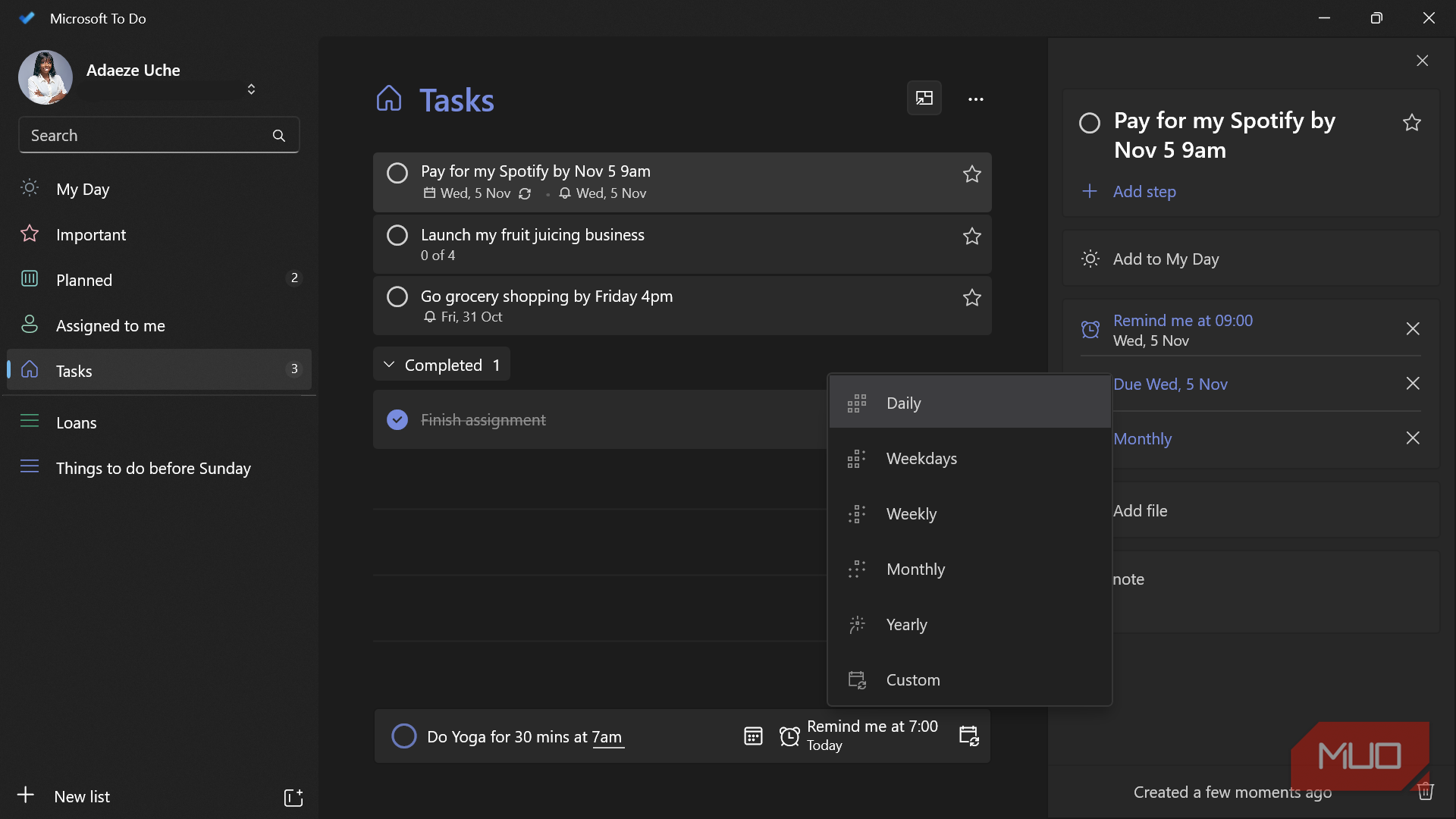Viewport: 1456px width, 819px height.
Task: Open the Microsoft To Do app logo
Action: pyautogui.click(x=27, y=18)
